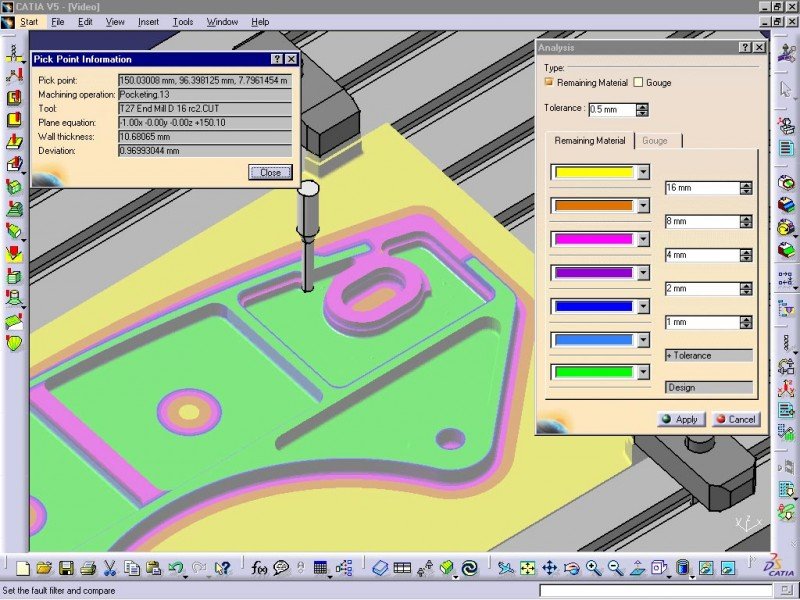The width and height of the screenshot is (800, 600).
Task: Close the Pick Point Information dialog
Action: [x=270, y=172]
